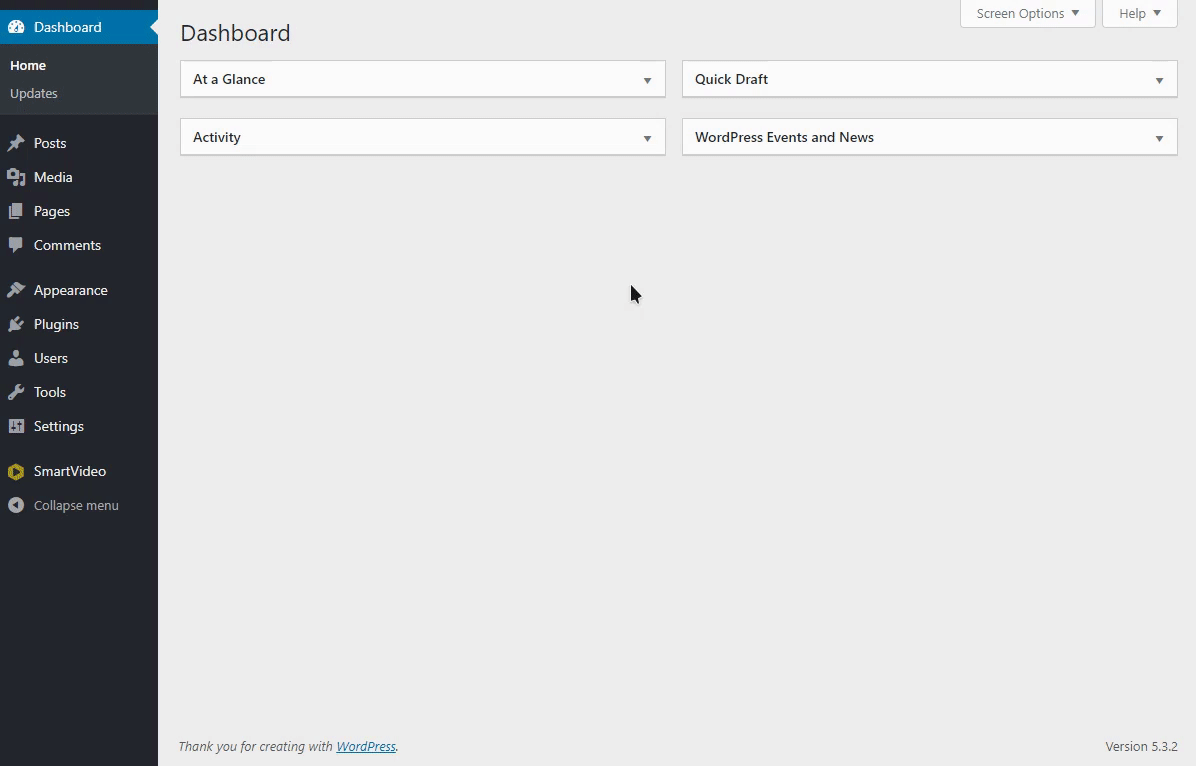Expand the At a Glance widget arrow
Screen dimensions: 1196x766
click(x=647, y=80)
